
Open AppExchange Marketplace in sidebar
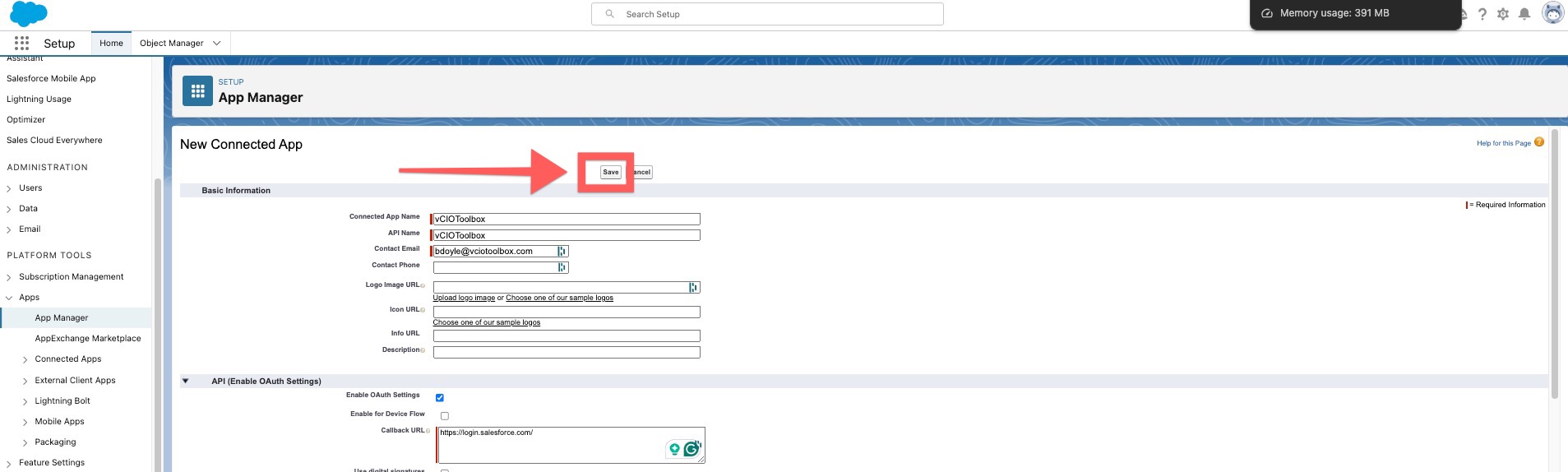(88, 338)
